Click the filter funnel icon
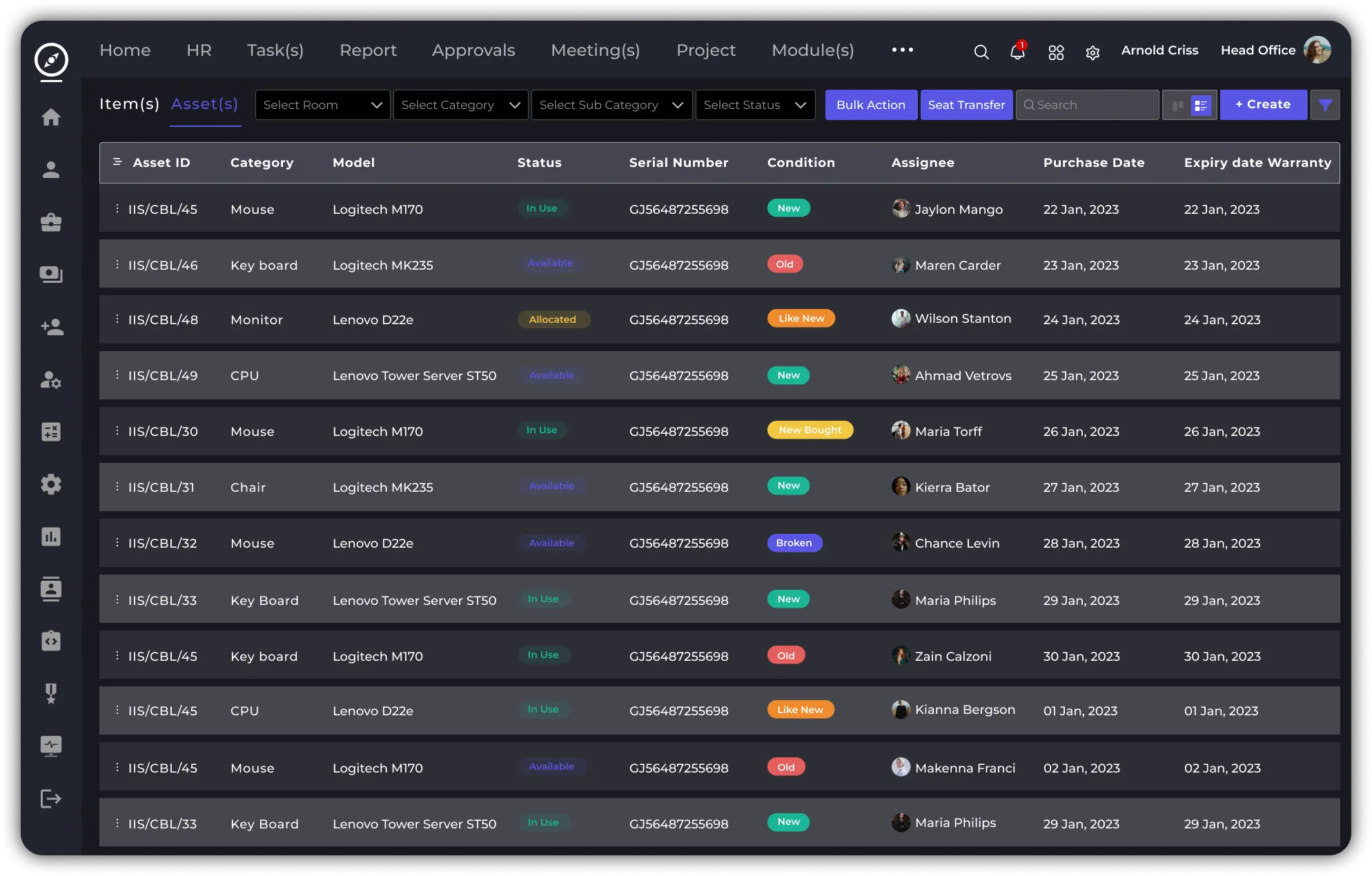The height and width of the screenshot is (876, 1372). (x=1324, y=105)
